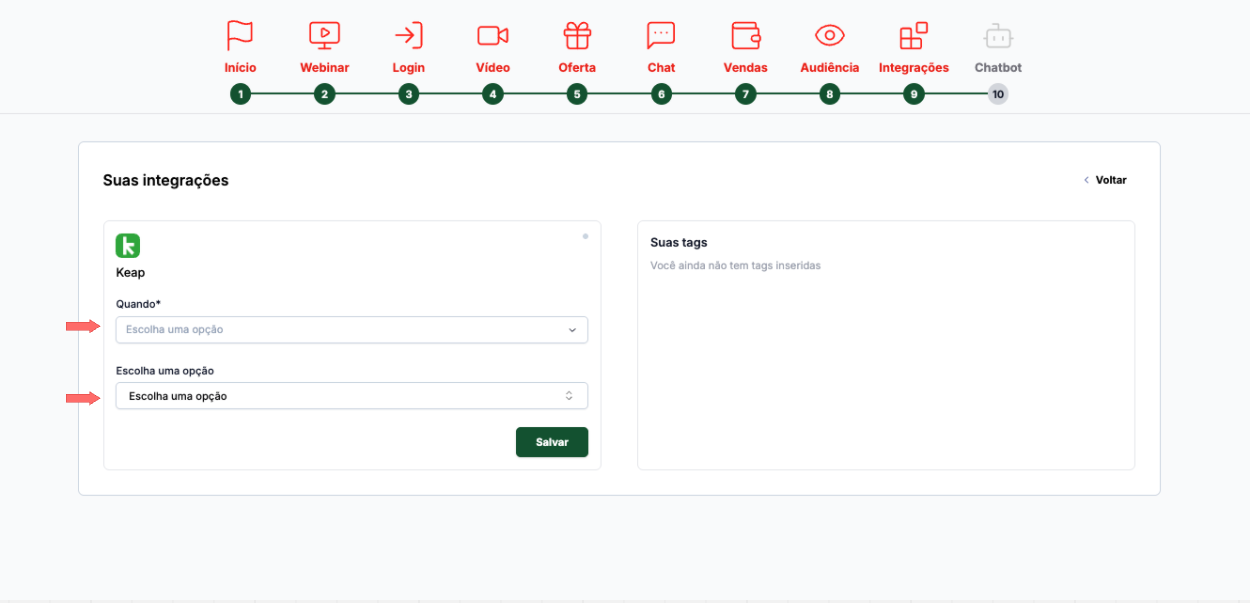
Task: Open the Webinar monitor icon
Action: coord(324,35)
